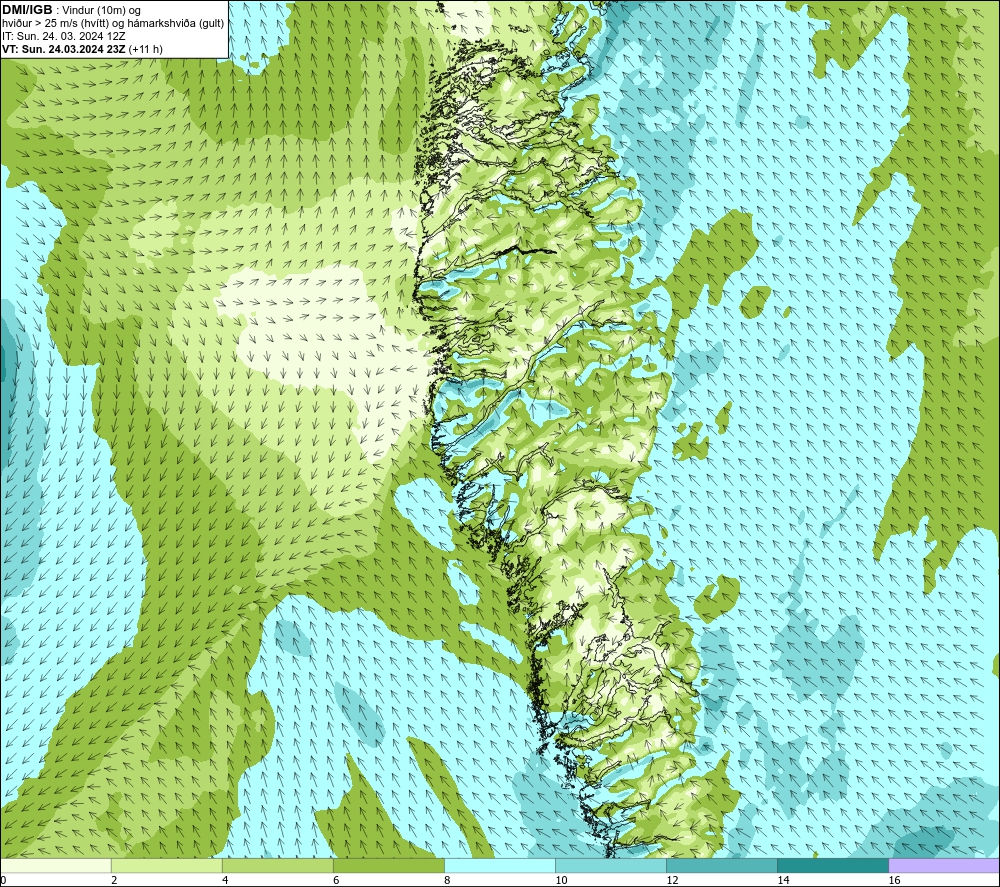This screenshot has height=887, width=1000.
Task: Click the scale label "10"
Action: point(561,881)
